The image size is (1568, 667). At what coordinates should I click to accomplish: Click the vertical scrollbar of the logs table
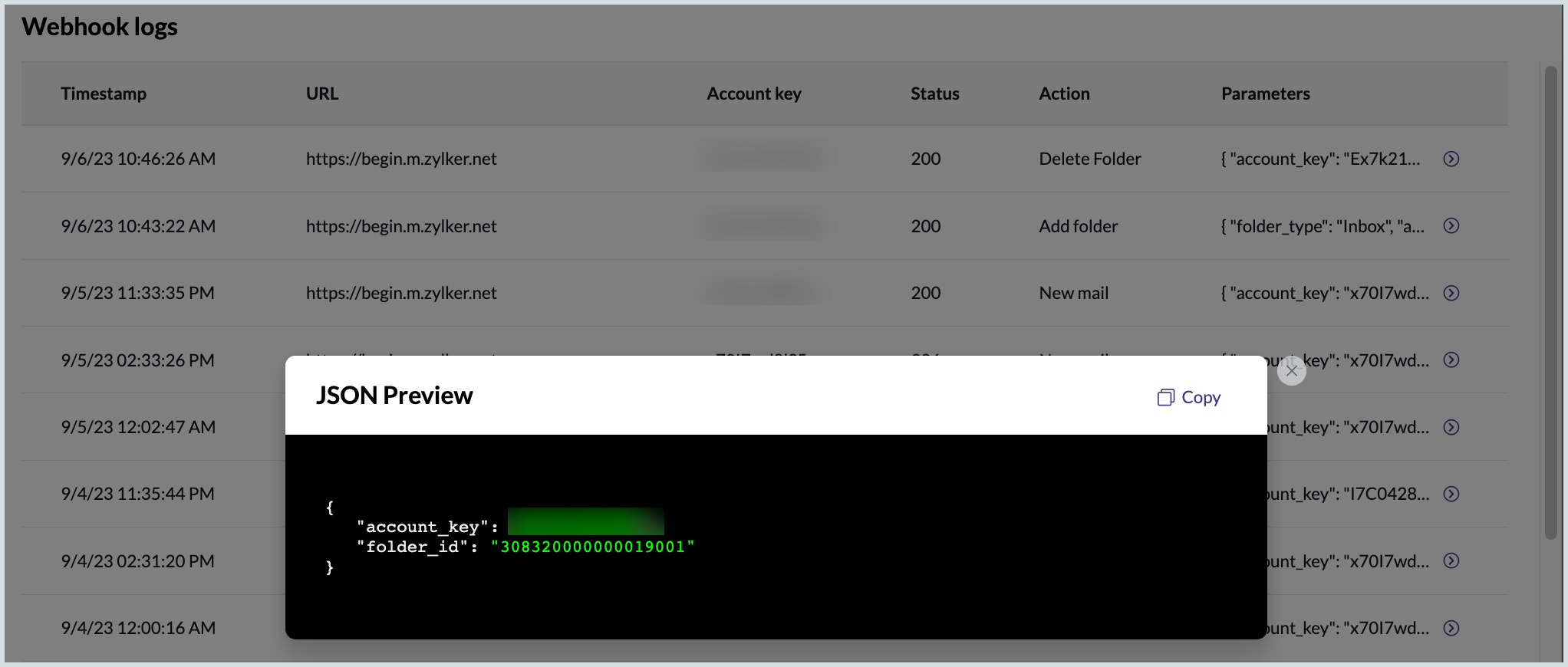(x=1550, y=303)
